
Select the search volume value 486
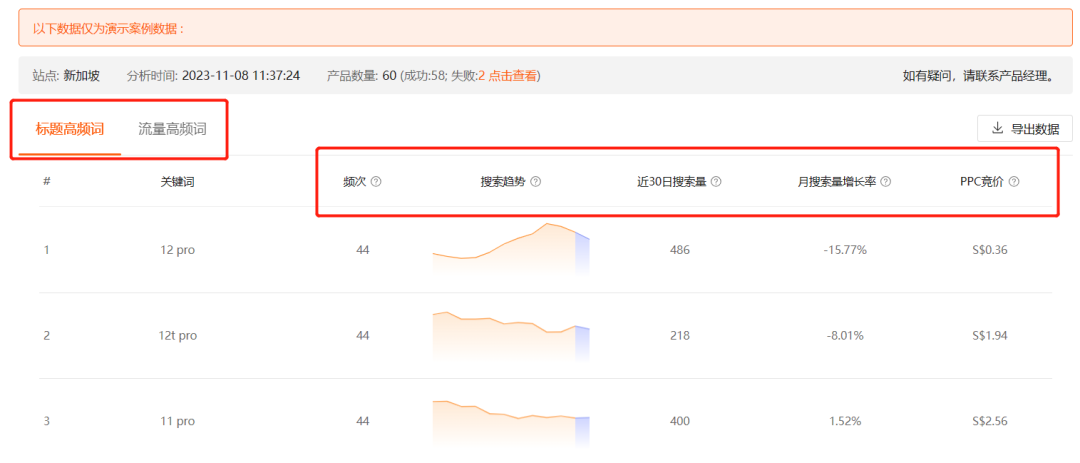(x=679, y=250)
